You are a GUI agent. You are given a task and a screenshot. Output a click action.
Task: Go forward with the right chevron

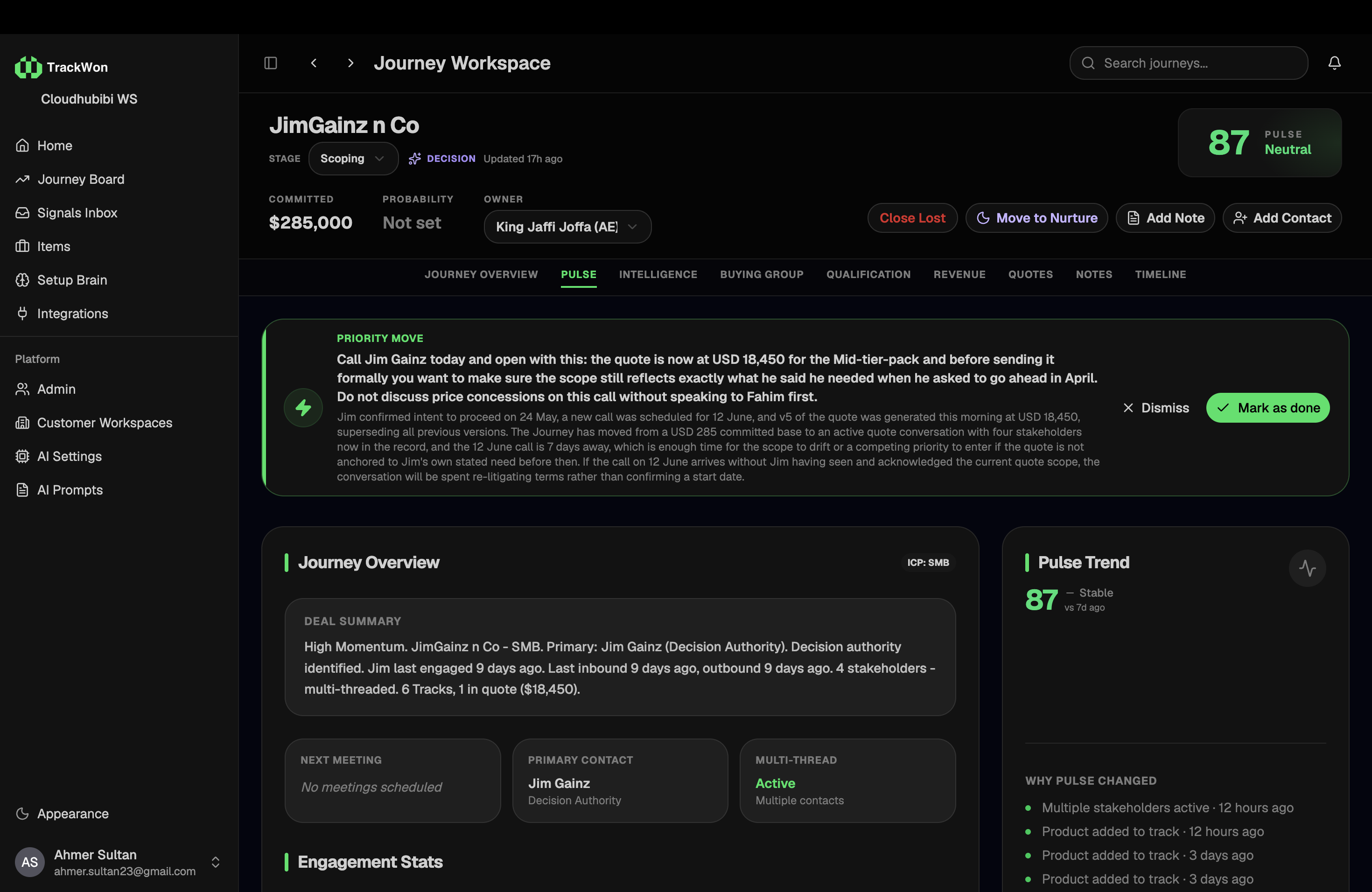350,63
